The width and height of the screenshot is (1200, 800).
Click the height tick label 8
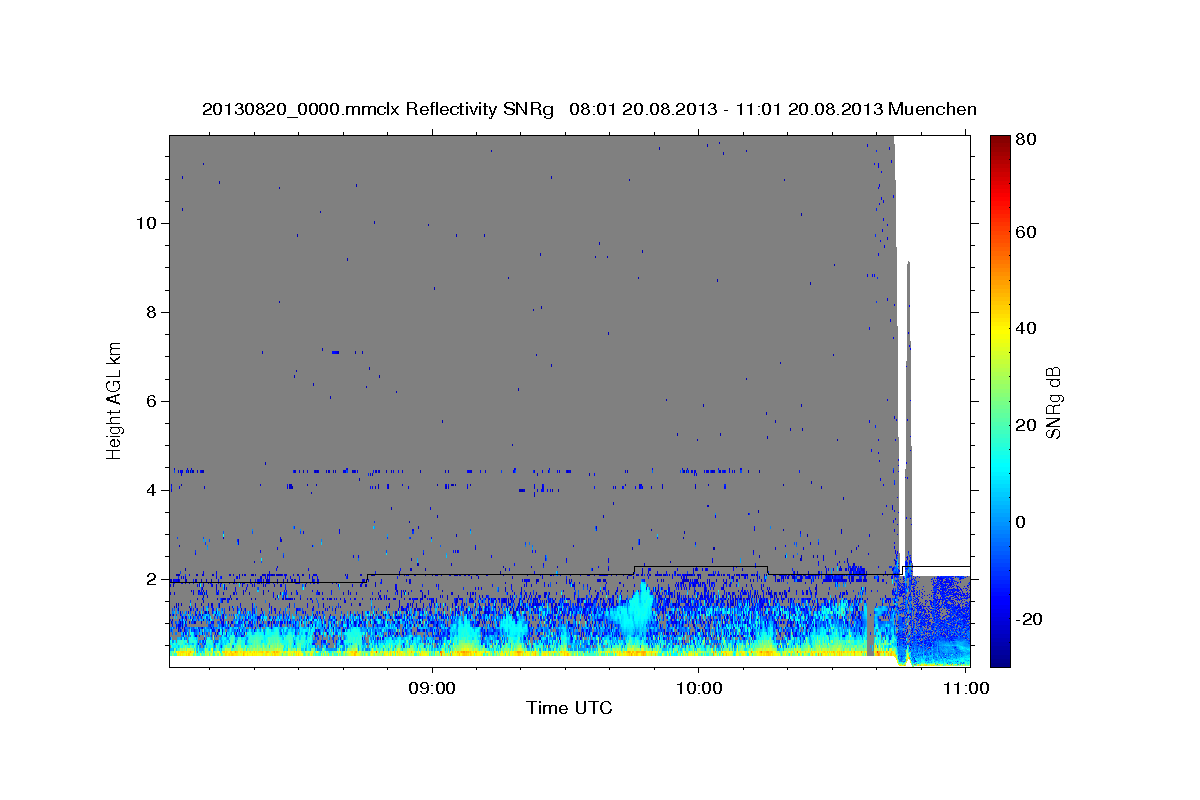[152, 312]
